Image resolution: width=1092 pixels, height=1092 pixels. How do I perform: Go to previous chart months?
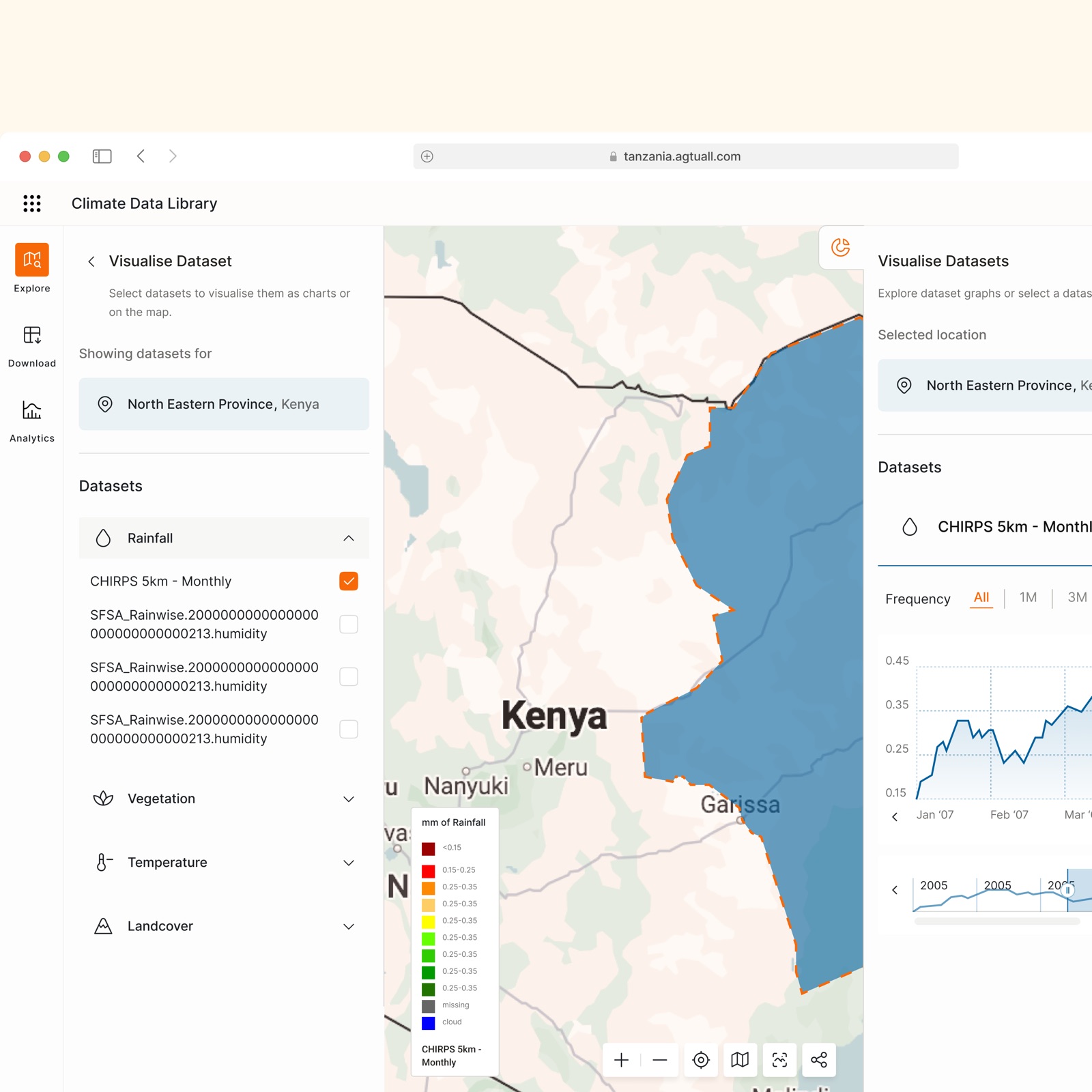coord(895,817)
